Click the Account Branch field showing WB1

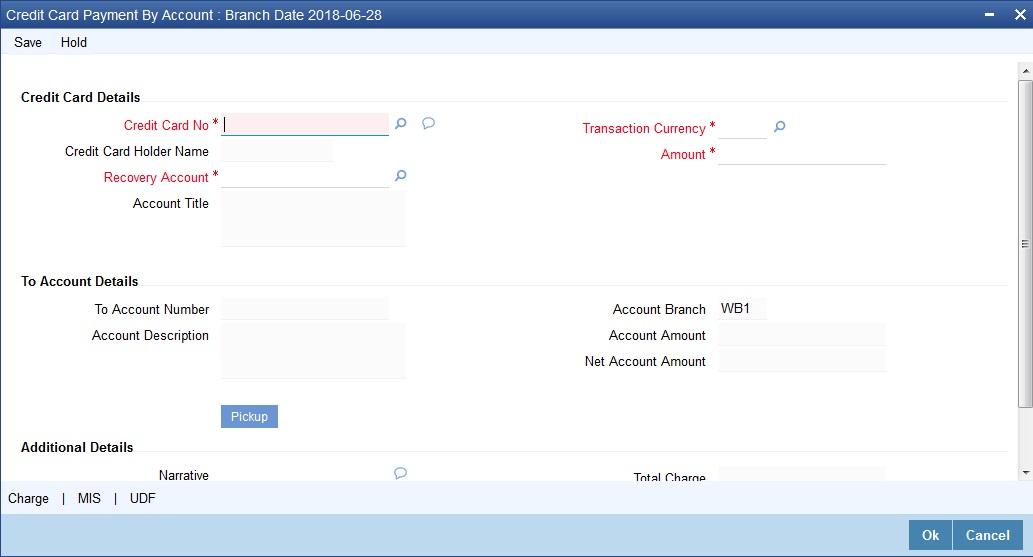[742, 308]
